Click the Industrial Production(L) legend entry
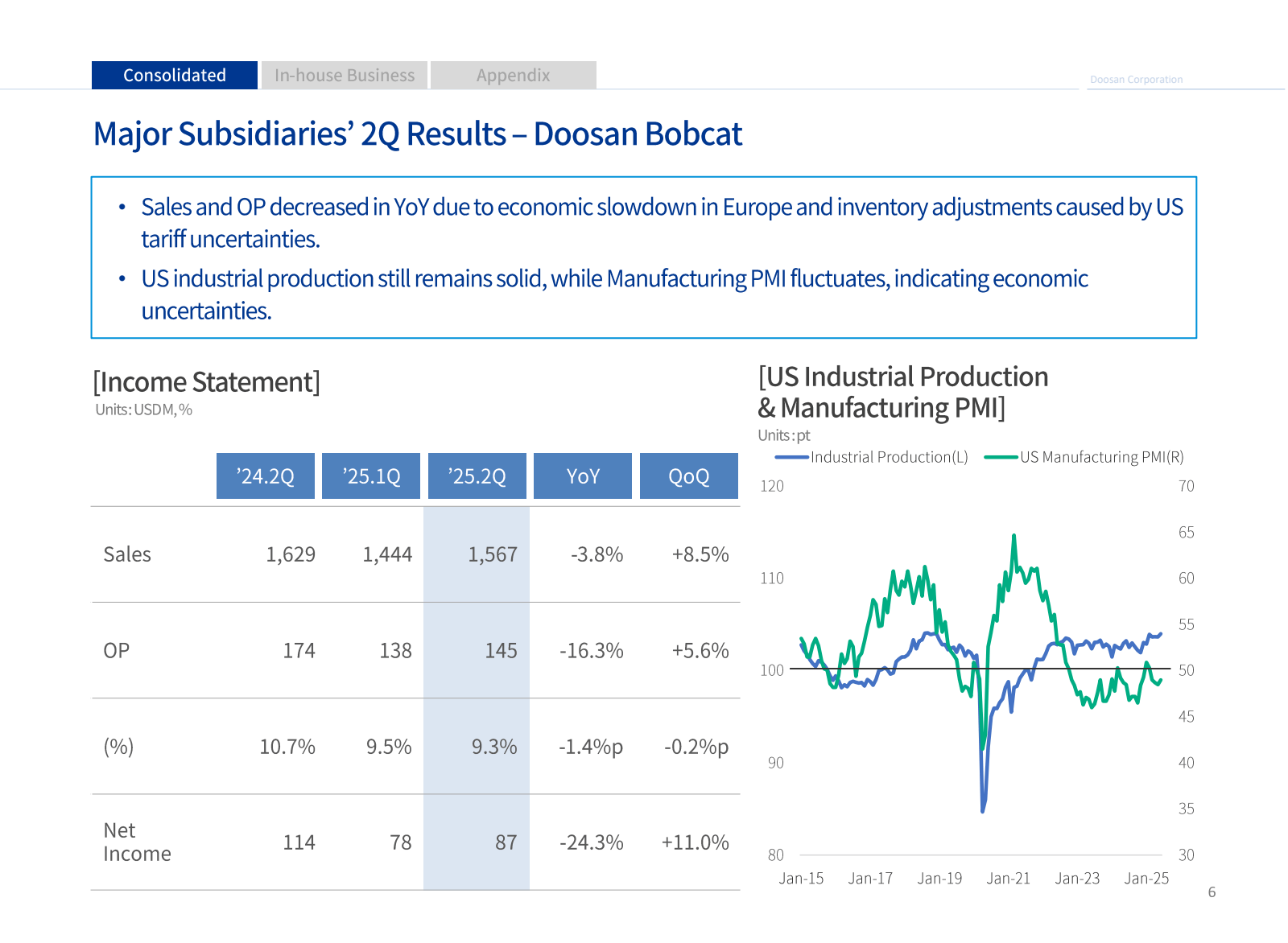 point(890,457)
